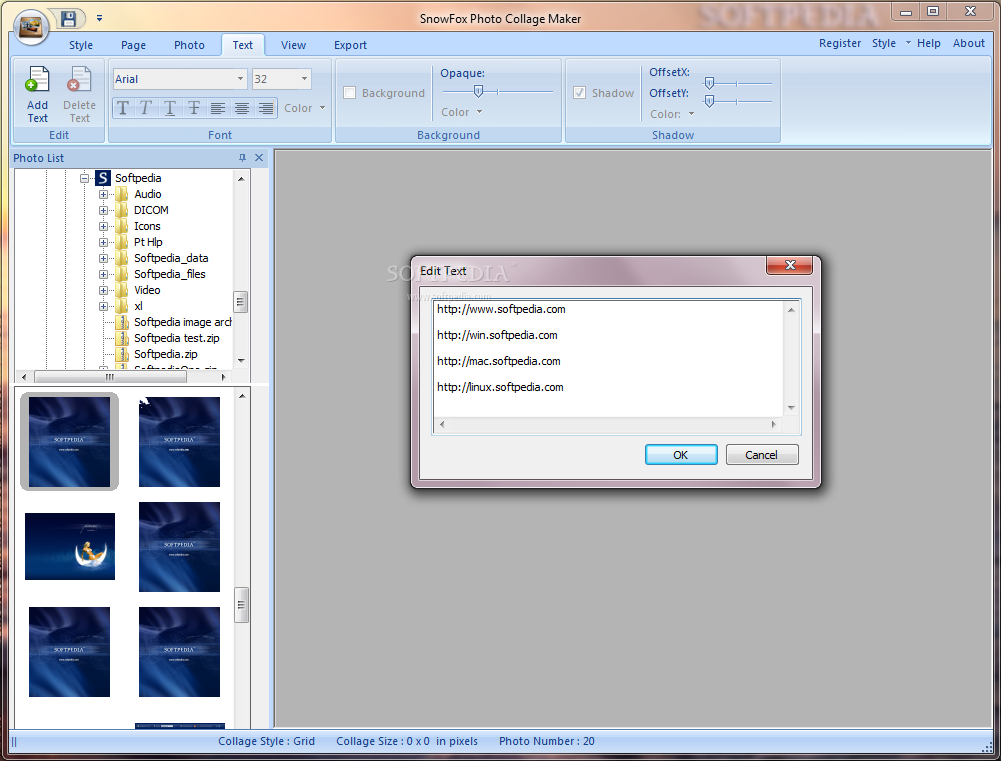Open the Softpedia.zip archive entry
The width and height of the screenshot is (1001, 761).
[165, 354]
